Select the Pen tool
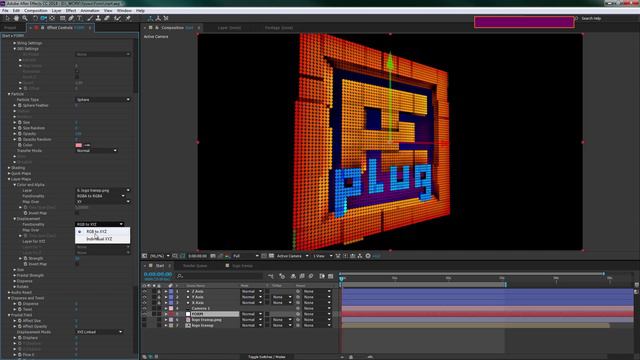This screenshot has width=640, height=360. [71, 18]
